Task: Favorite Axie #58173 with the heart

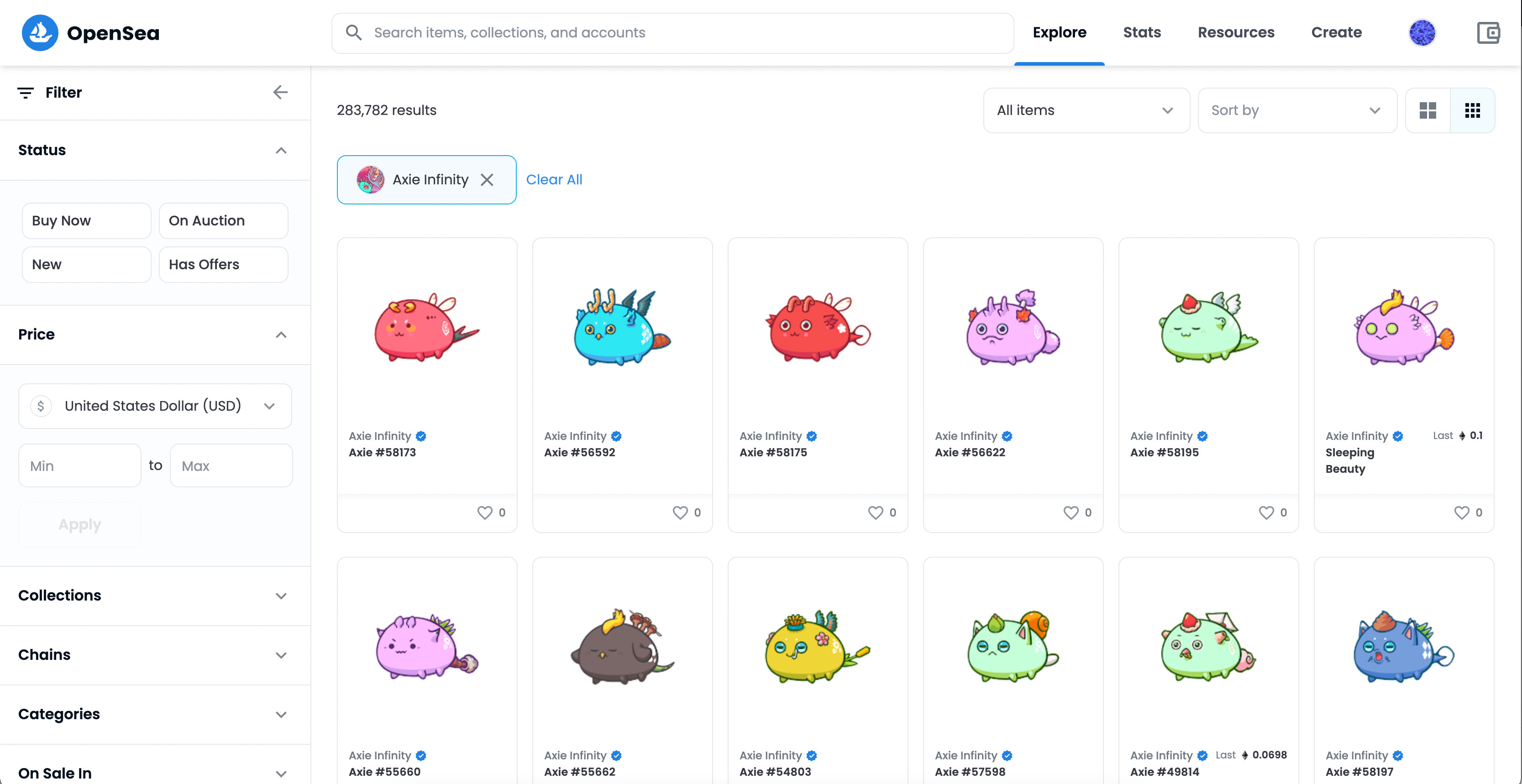Action: [x=484, y=512]
